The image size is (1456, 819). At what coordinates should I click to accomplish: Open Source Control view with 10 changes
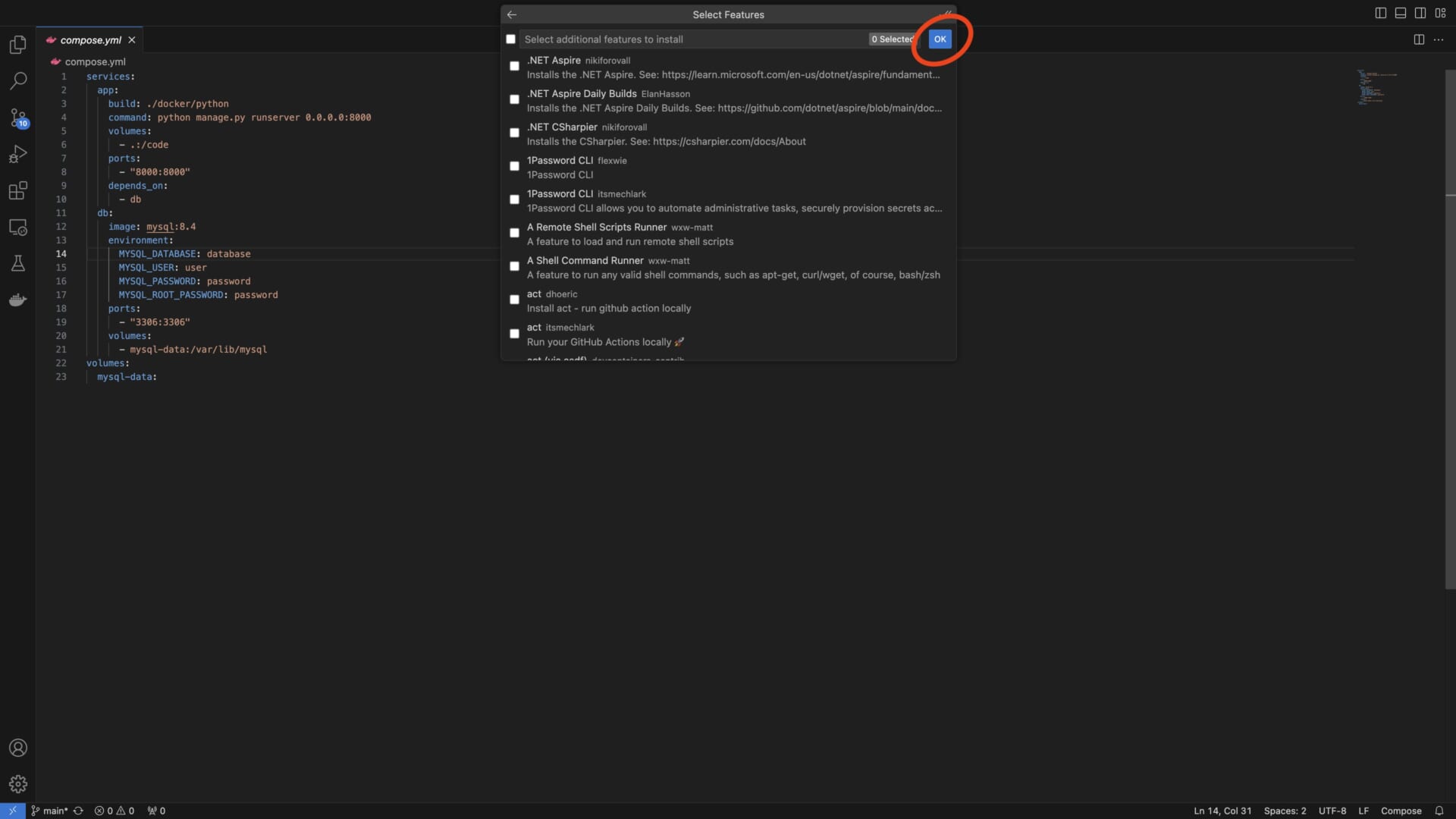coord(18,118)
